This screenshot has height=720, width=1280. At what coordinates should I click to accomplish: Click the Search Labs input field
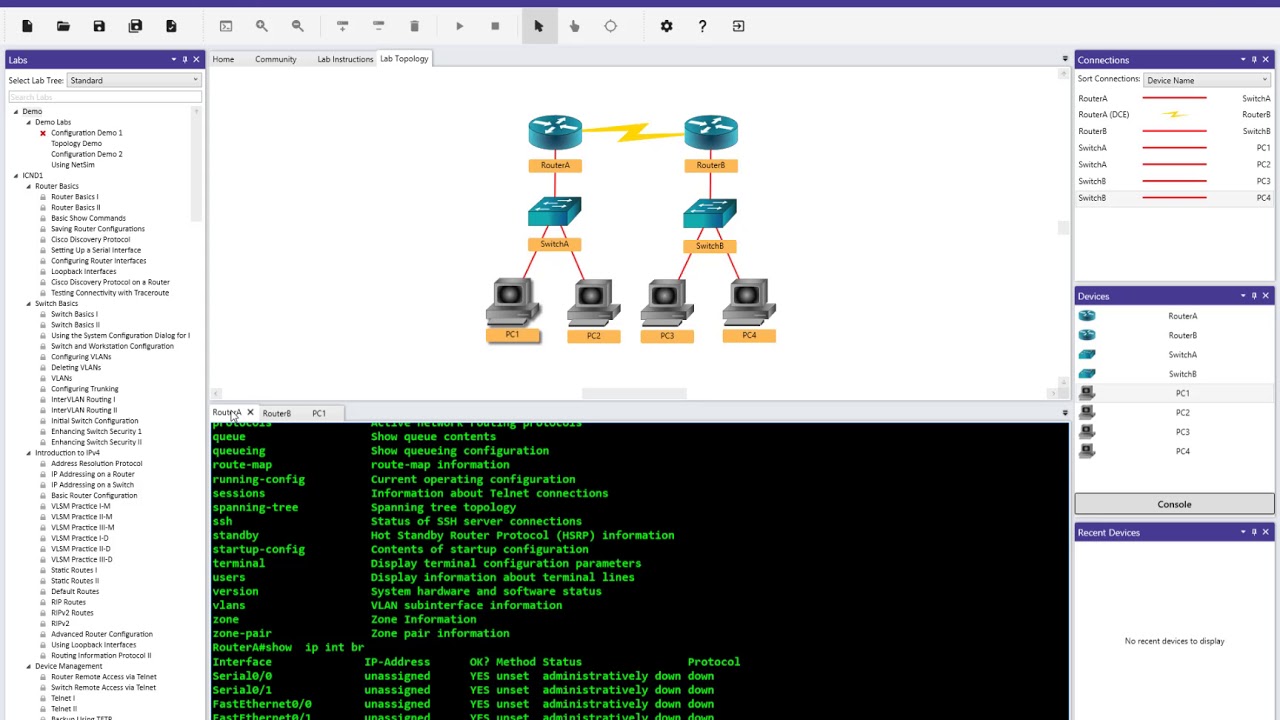[x=105, y=96]
